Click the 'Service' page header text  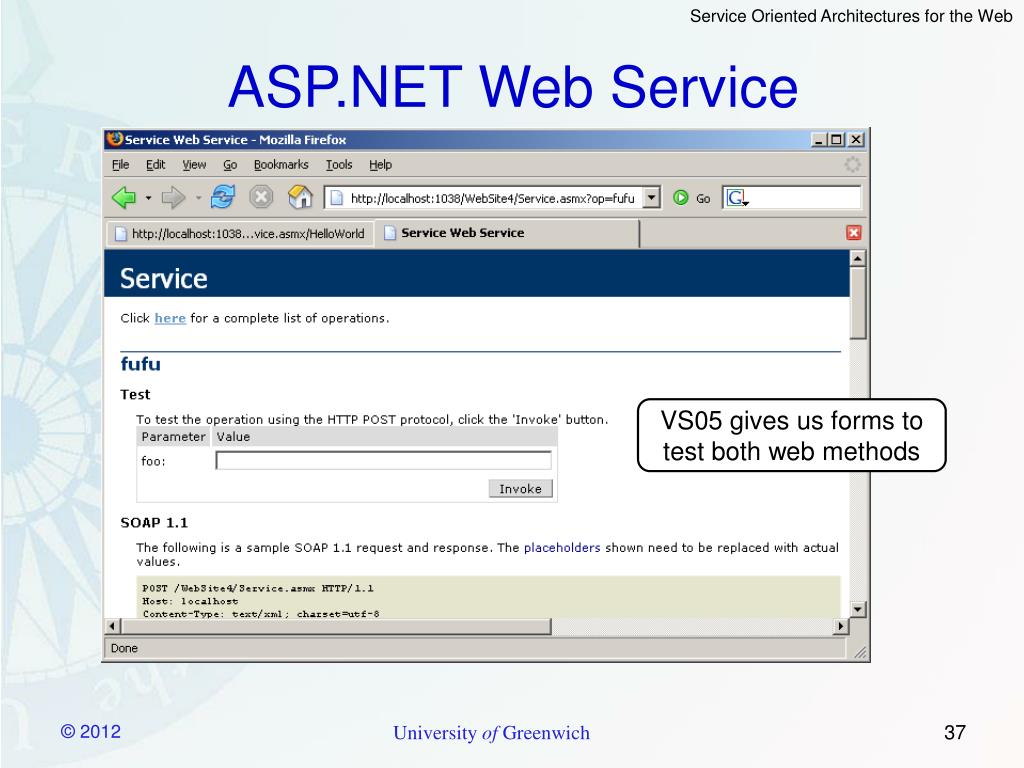pos(164,278)
